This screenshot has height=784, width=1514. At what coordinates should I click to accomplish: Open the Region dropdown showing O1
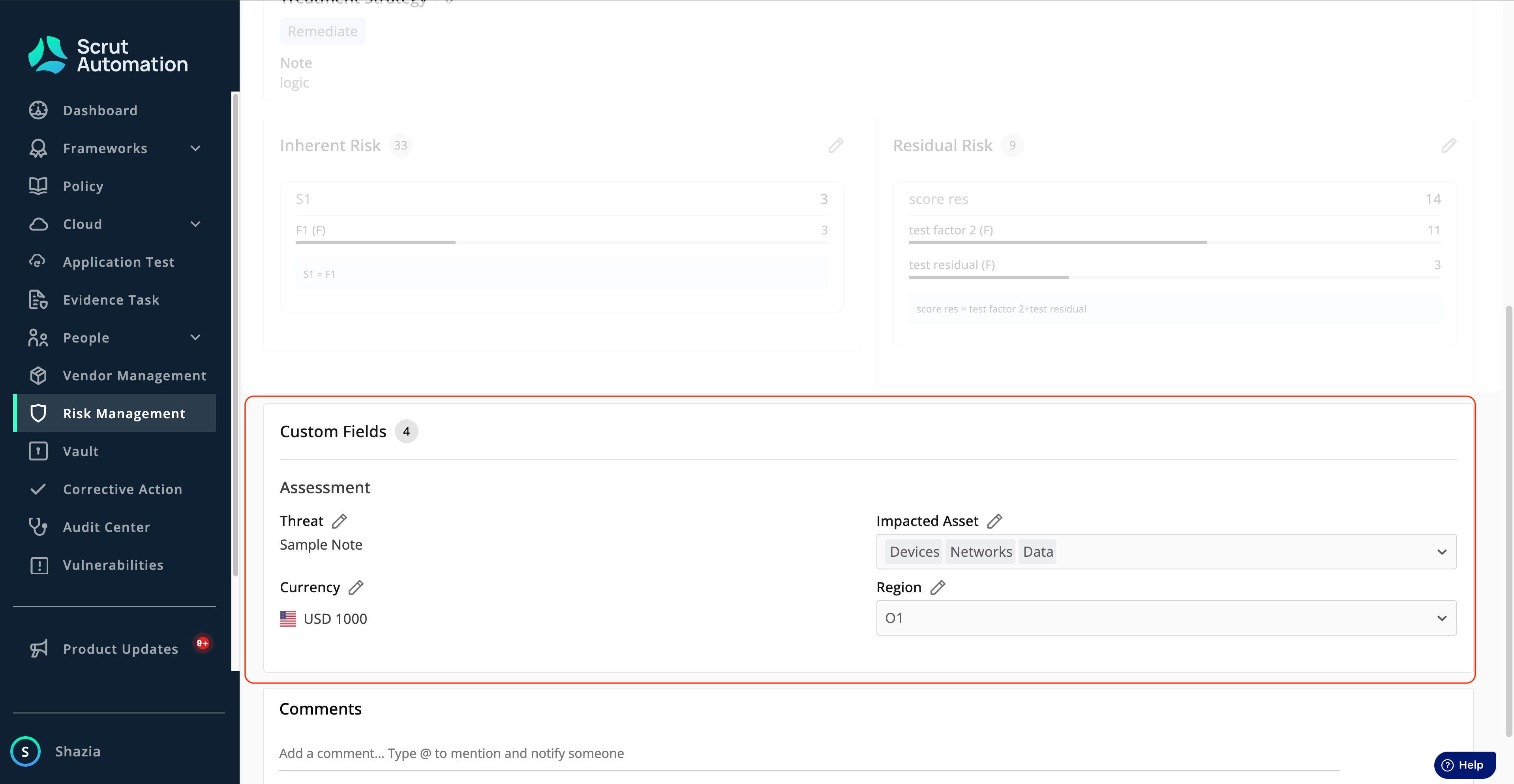(1442, 618)
